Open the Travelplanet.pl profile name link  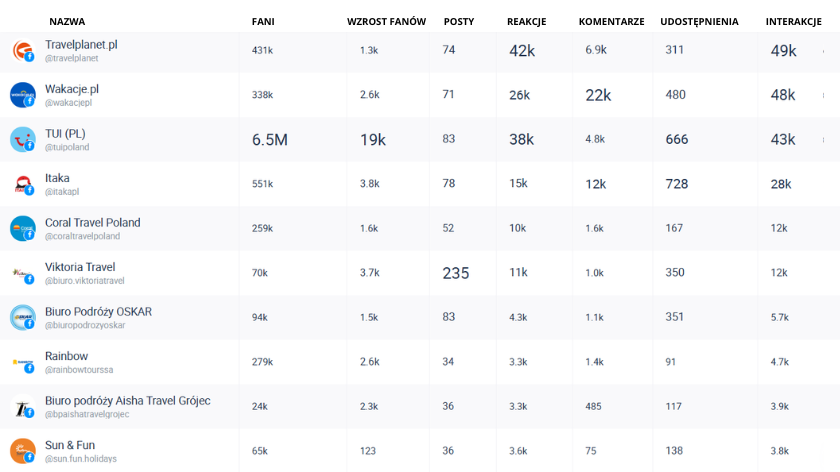point(81,45)
